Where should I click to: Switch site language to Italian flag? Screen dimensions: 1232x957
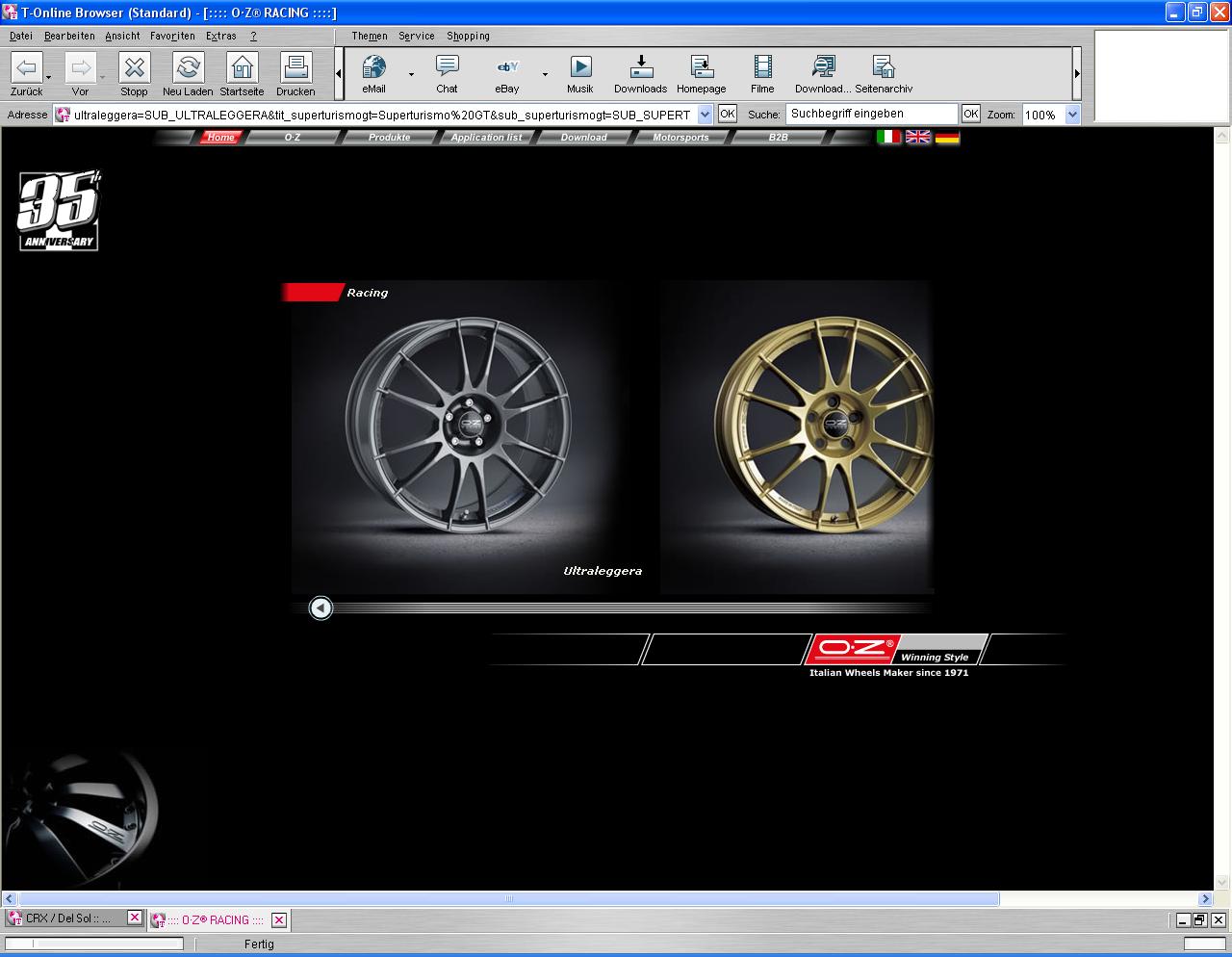889,137
